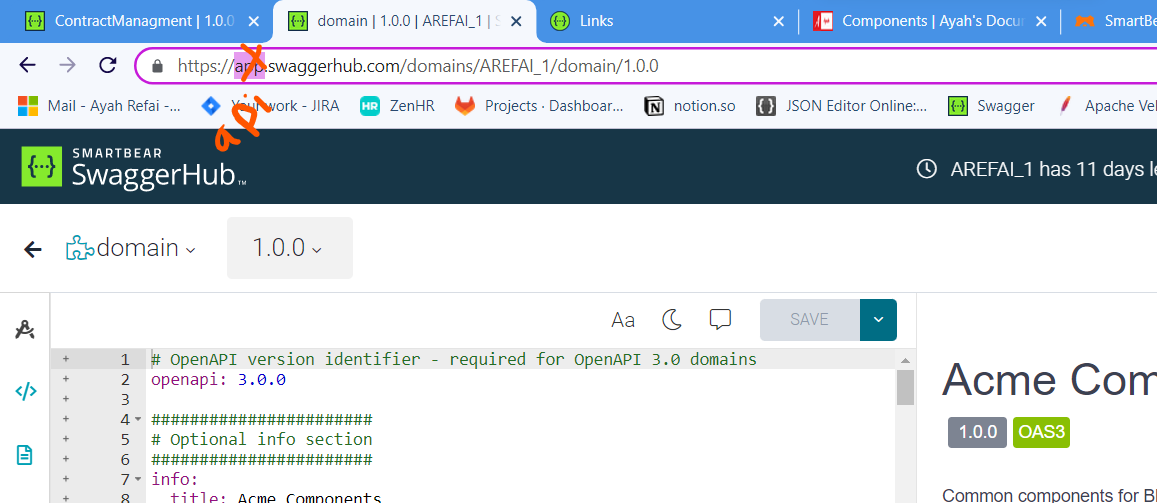Click the plus marker on line 2

[66, 379]
